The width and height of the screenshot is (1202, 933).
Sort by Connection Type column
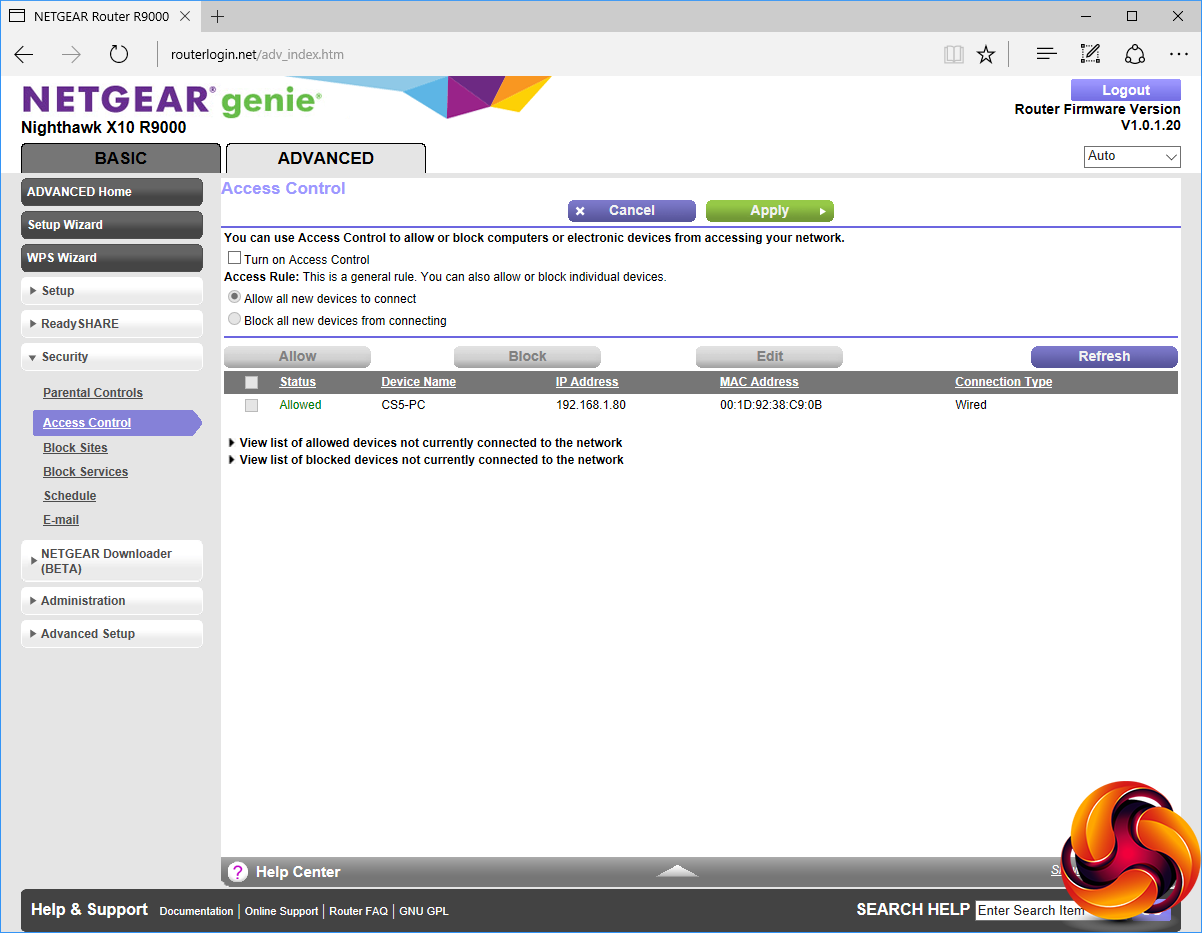tap(1003, 382)
